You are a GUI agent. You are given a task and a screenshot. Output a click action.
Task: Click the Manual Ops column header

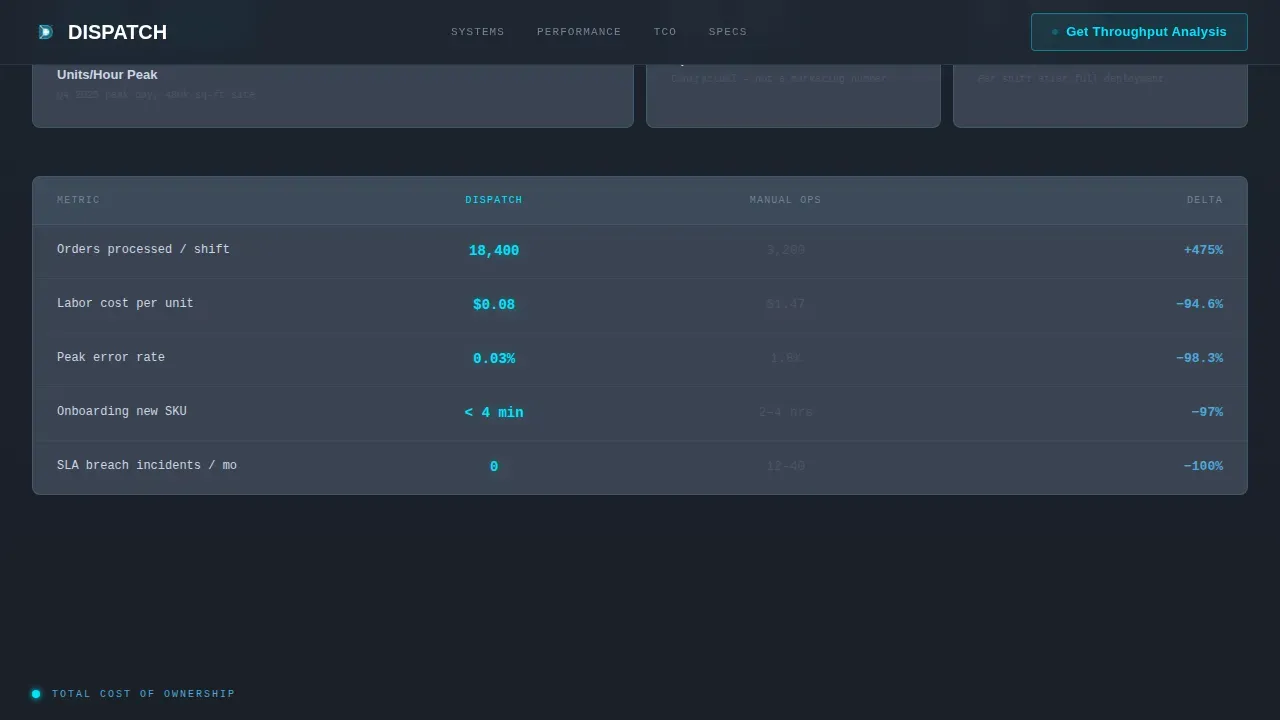click(785, 200)
